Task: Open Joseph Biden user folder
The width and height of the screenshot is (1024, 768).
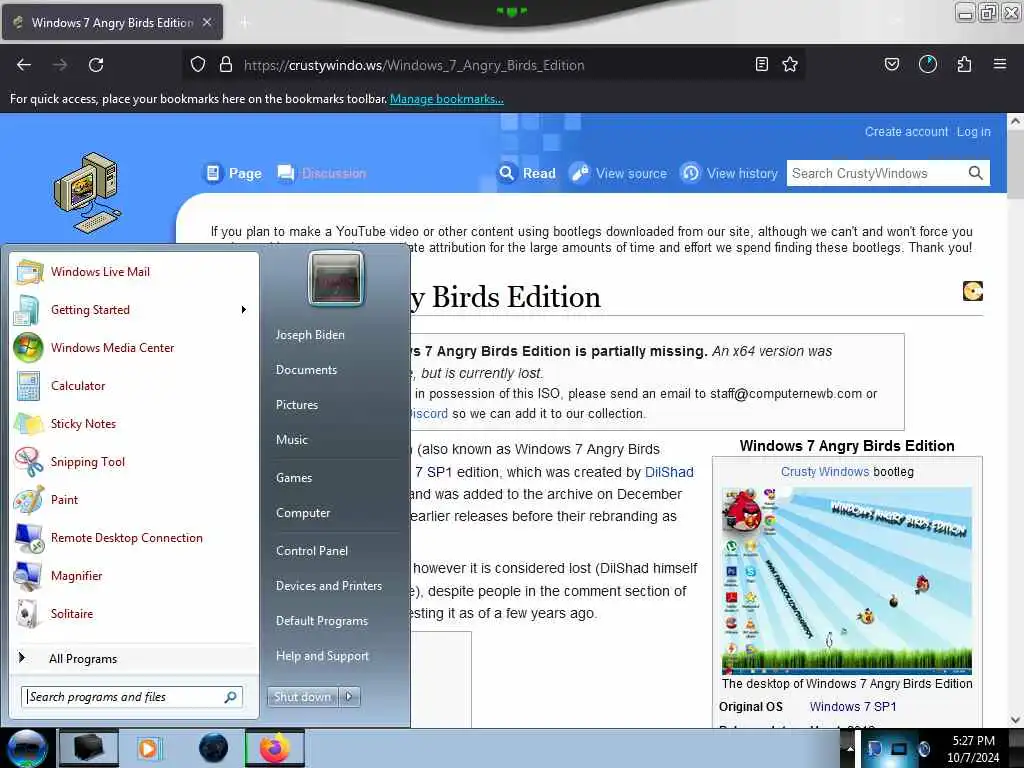Action: [x=310, y=334]
